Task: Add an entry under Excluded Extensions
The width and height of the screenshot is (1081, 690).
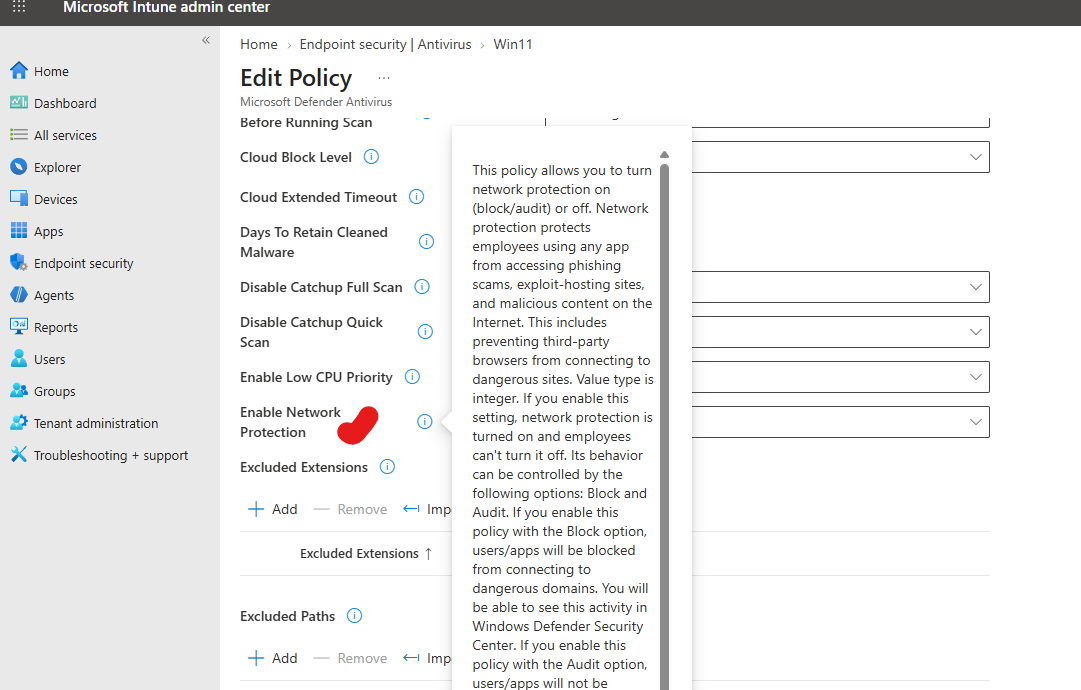Action: pos(273,509)
